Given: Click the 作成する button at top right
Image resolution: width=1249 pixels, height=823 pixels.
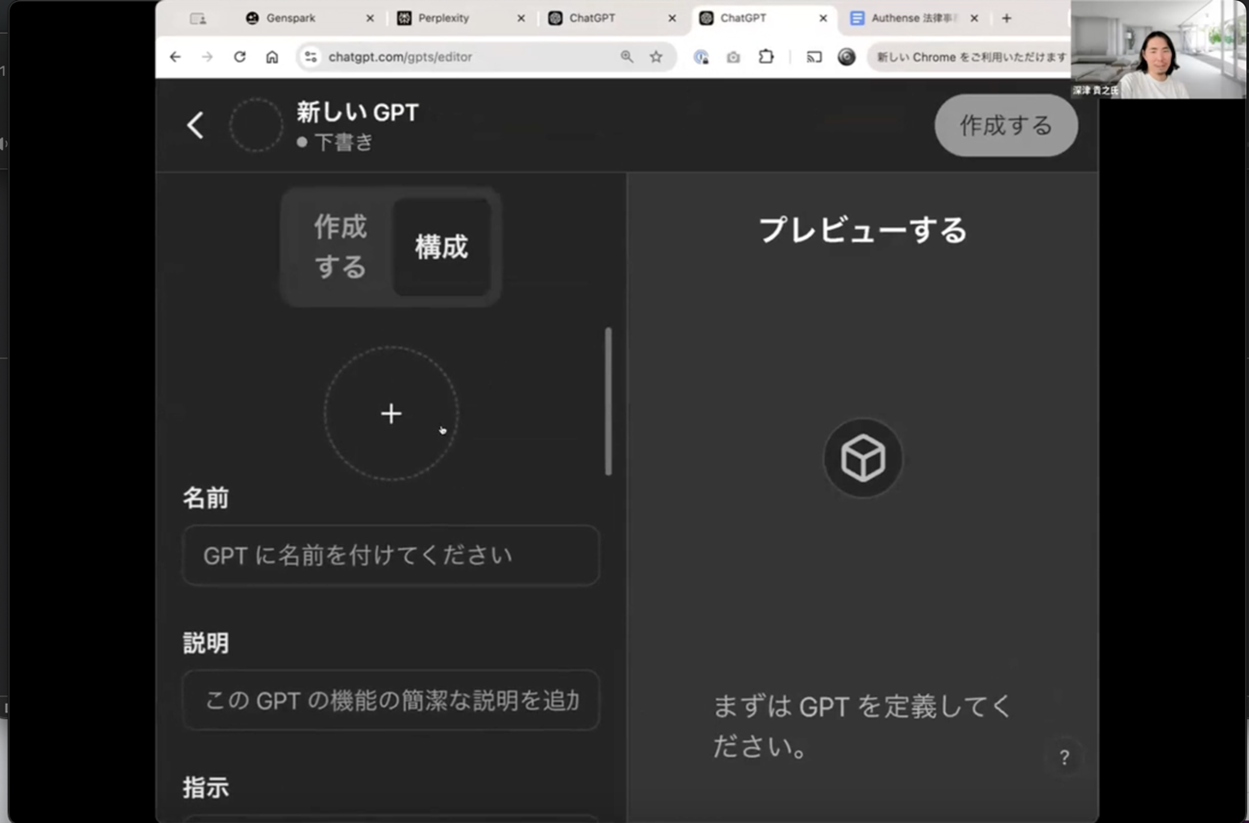Looking at the screenshot, I should (x=1006, y=125).
